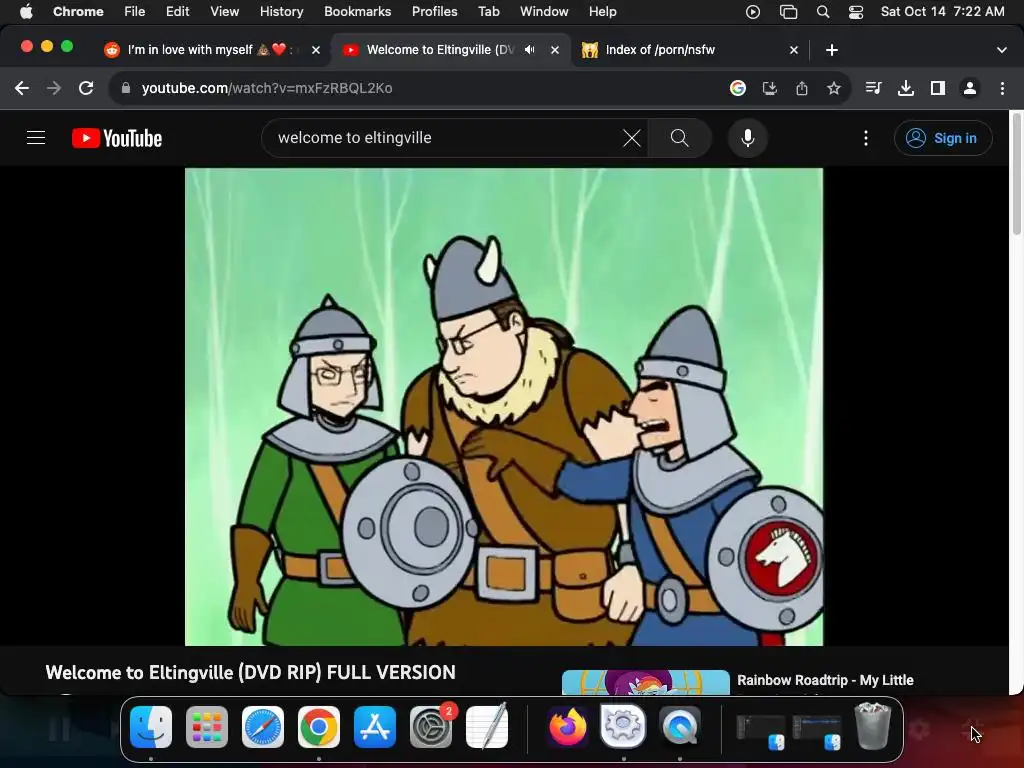The height and width of the screenshot is (768, 1024).
Task: Expand the tab search chevron
Action: pyautogui.click(x=1002, y=50)
